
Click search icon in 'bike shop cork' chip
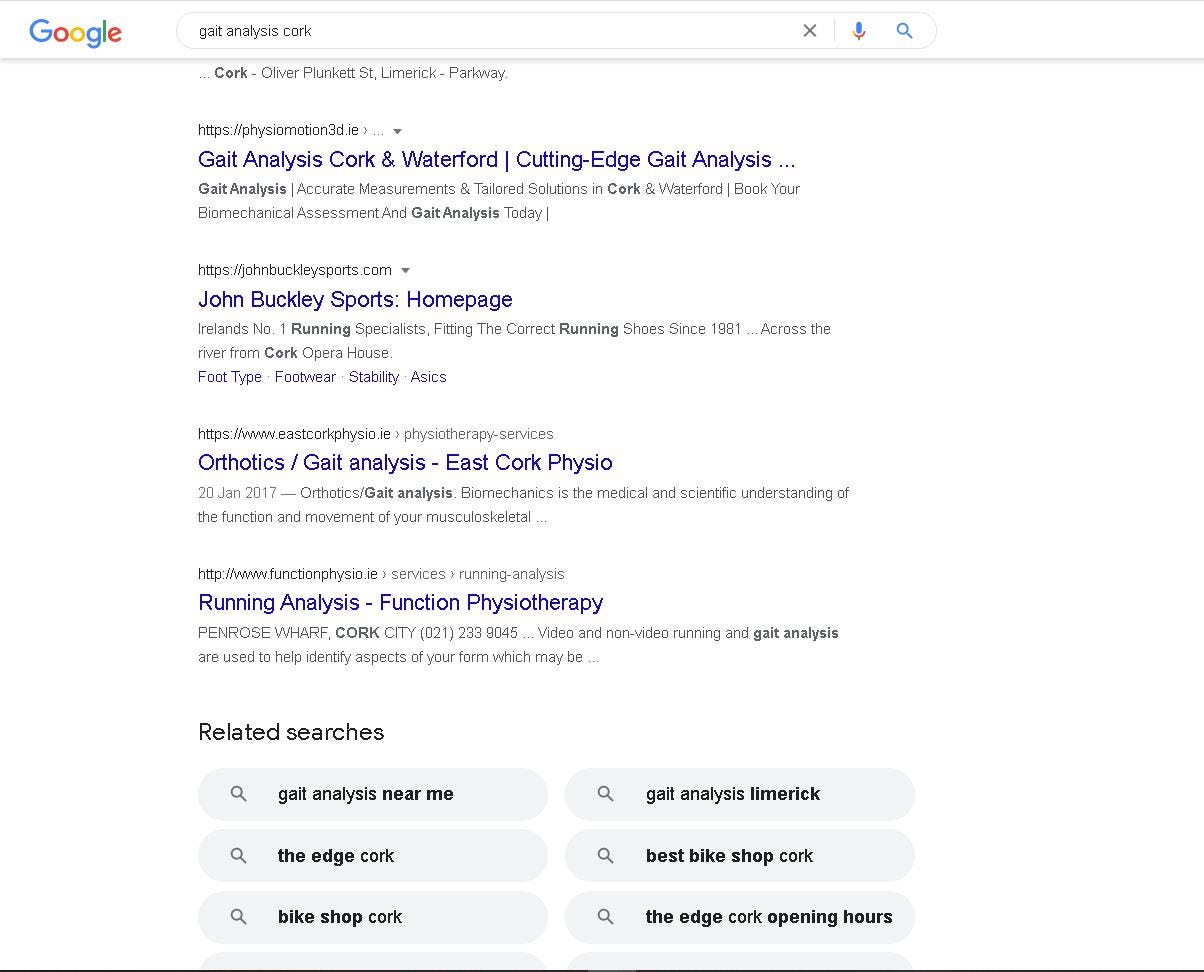[238, 917]
